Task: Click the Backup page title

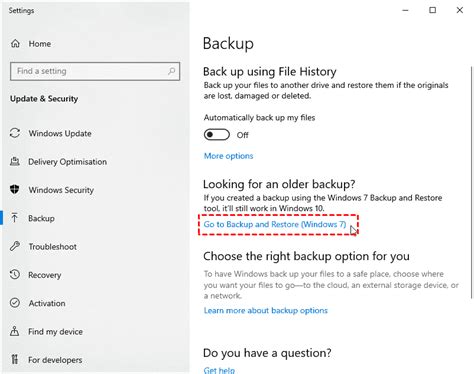Action: tap(228, 44)
